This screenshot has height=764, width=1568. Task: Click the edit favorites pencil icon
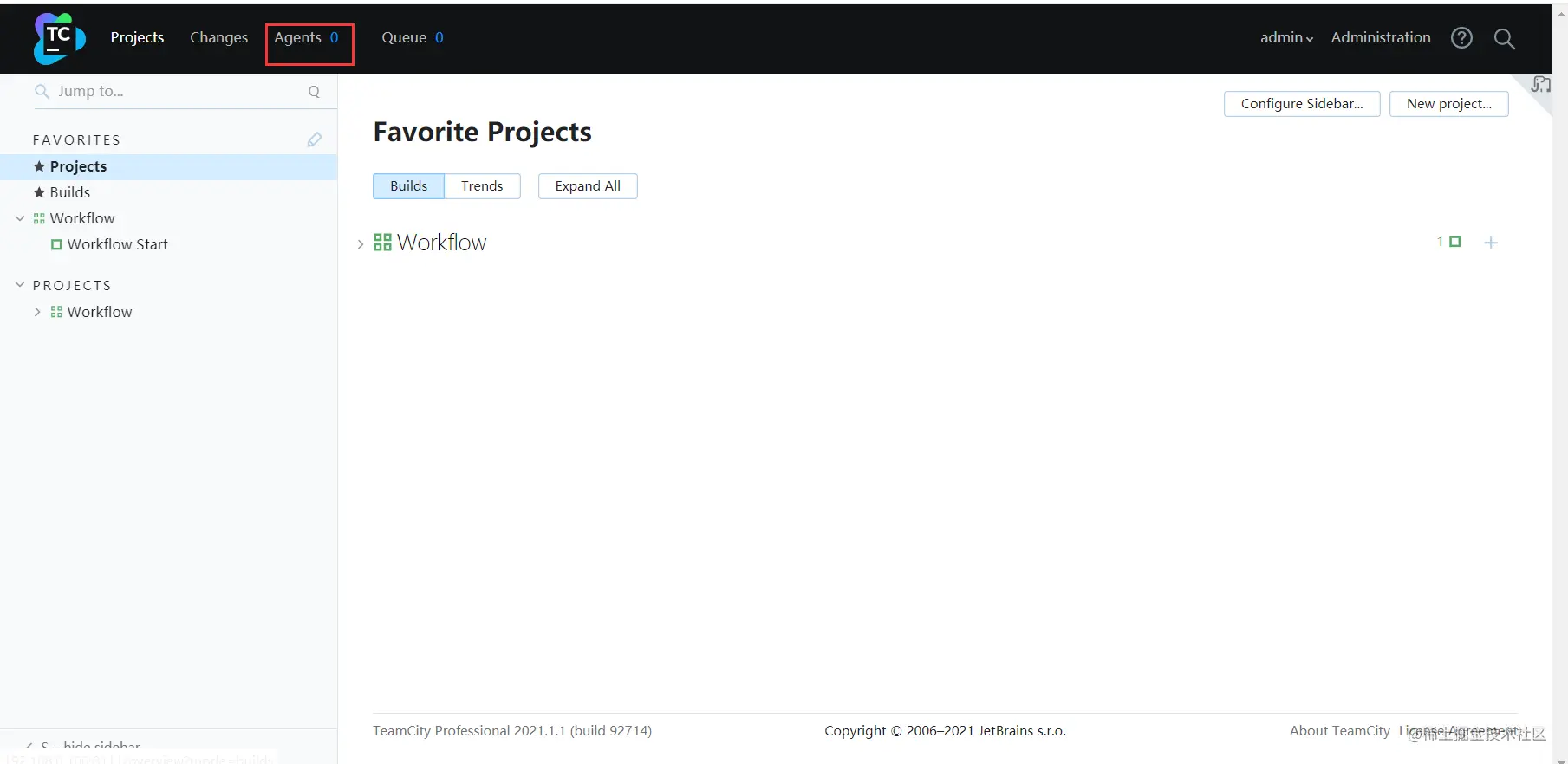coord(315,139)
